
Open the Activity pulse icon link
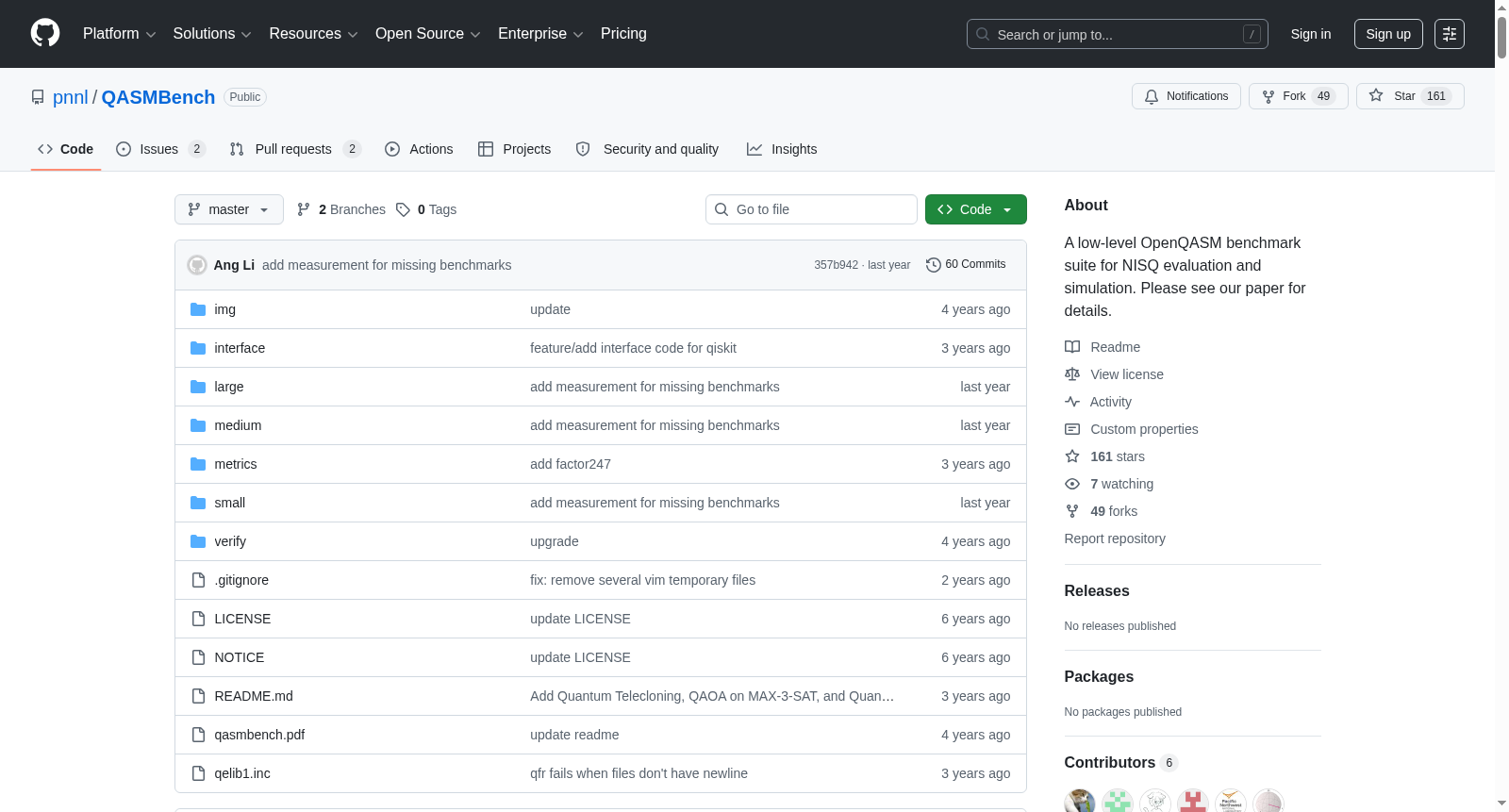(1072, 402)
